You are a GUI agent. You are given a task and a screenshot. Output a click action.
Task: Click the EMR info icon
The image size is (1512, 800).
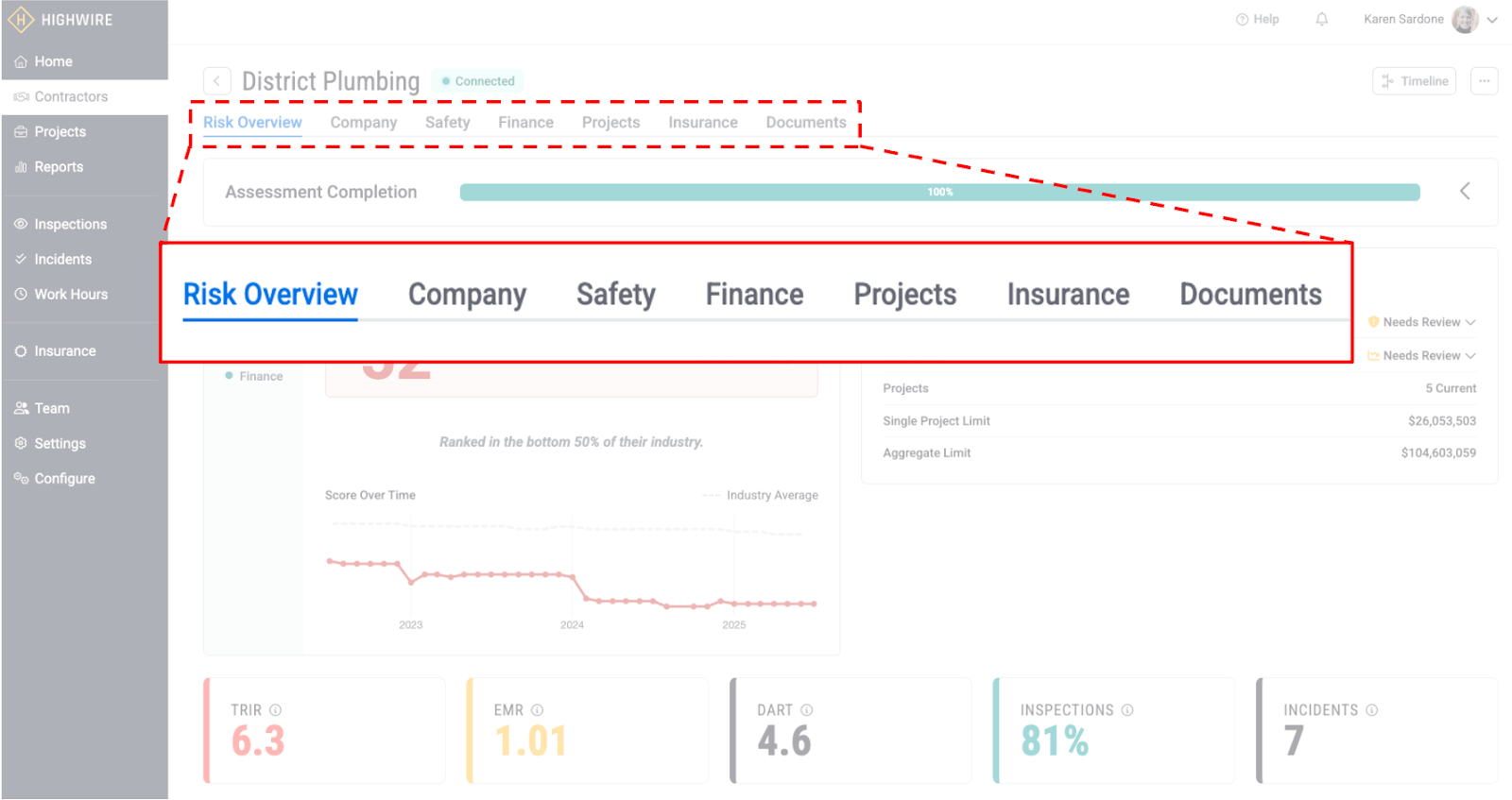pos(537,710)
